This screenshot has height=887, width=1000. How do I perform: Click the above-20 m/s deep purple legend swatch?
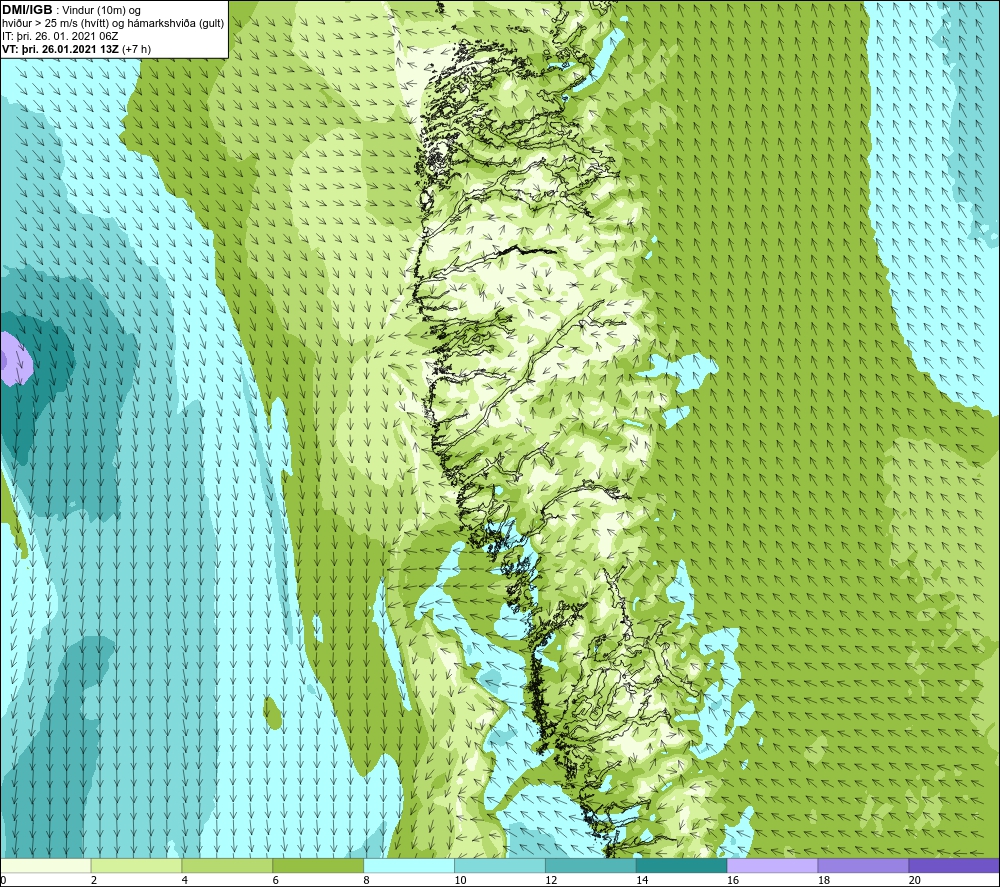point(954,865)
